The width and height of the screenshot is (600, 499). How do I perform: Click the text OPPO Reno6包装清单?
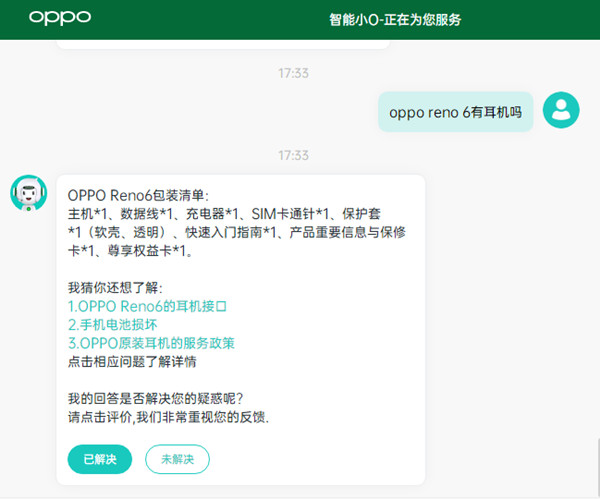pyautogui.click(x=136, y=196)
